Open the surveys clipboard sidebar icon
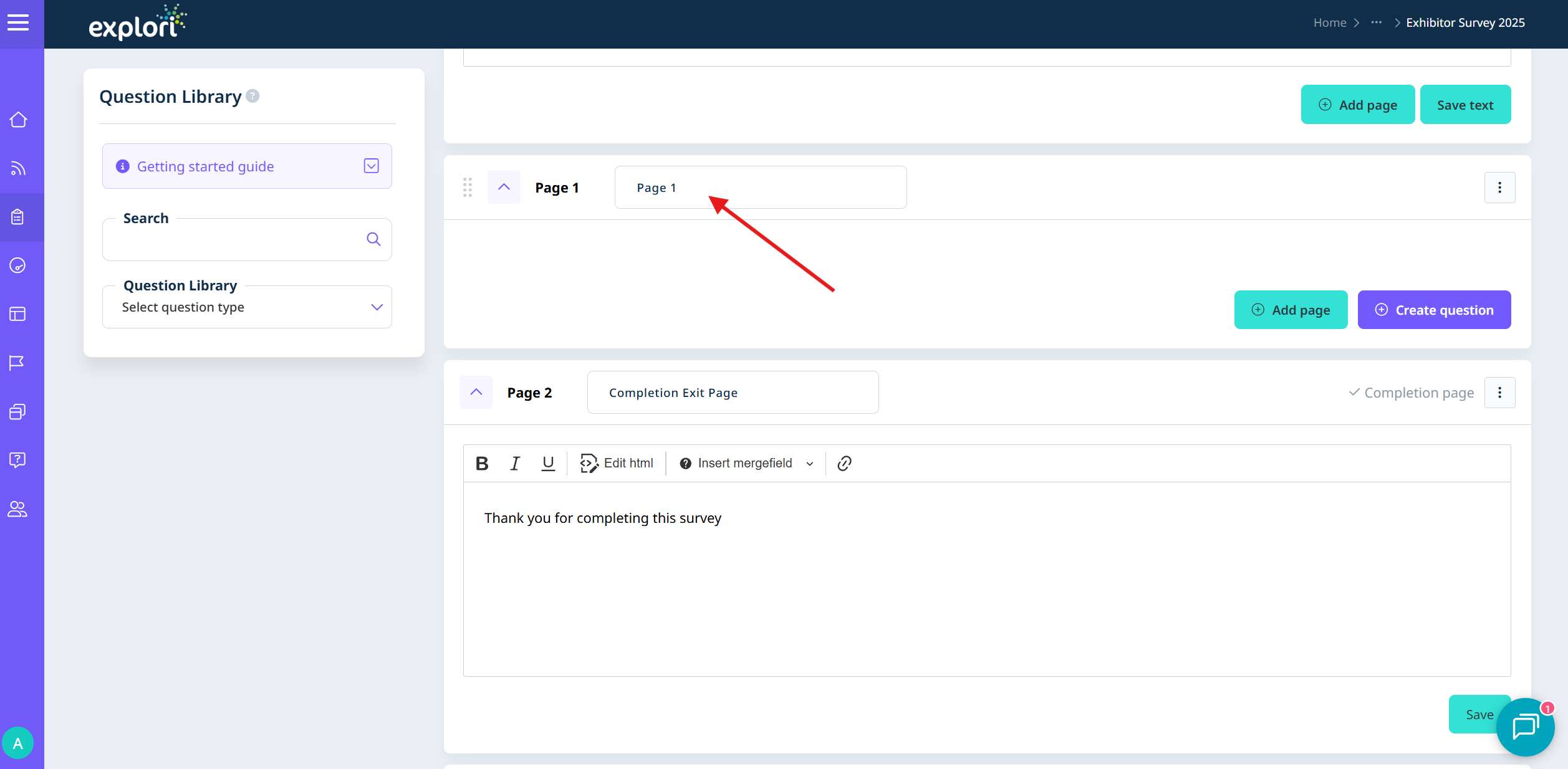Image resolution: width=1568 pixels, height=769 pixels. click(18, 217)
